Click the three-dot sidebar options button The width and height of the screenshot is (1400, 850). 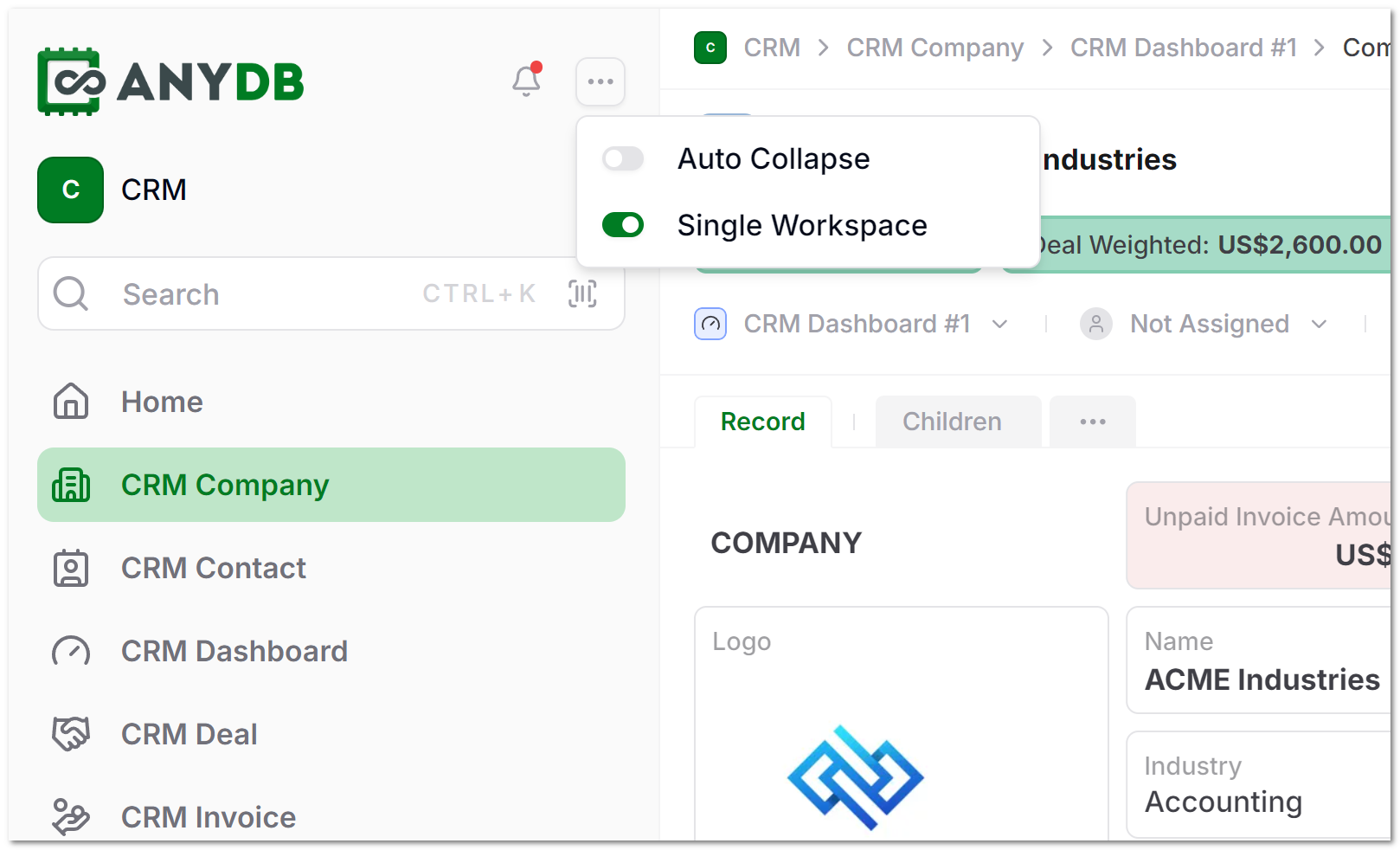pyautogui.click(x=600, y=81)
